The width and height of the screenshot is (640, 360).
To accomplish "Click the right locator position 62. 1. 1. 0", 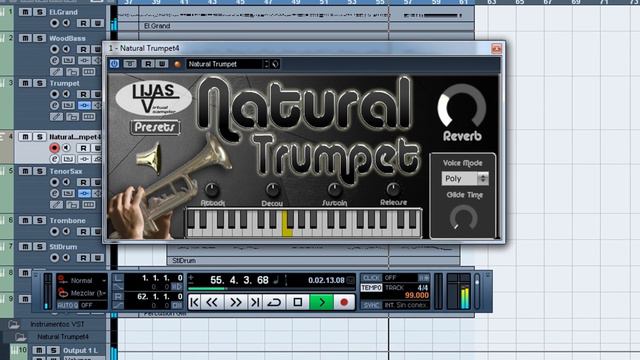I will coord(160,296).
